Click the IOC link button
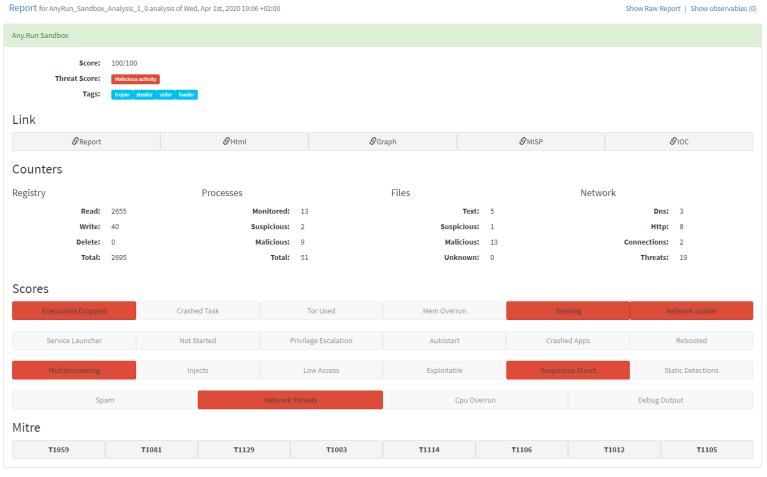 point(679,142)
